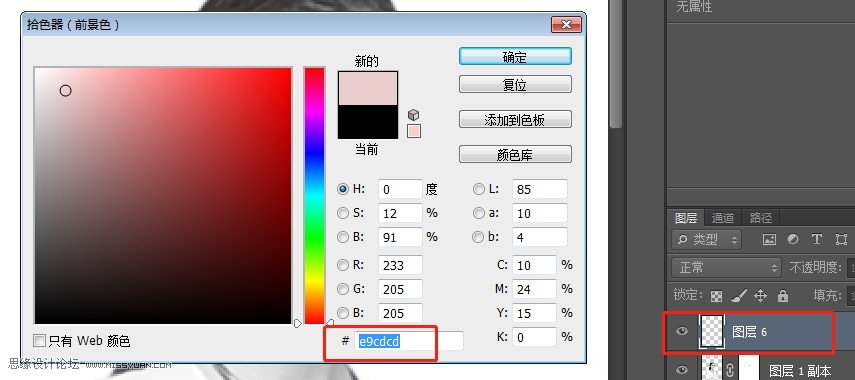Click the Lab b field showing 4

[x=540, y=237]
